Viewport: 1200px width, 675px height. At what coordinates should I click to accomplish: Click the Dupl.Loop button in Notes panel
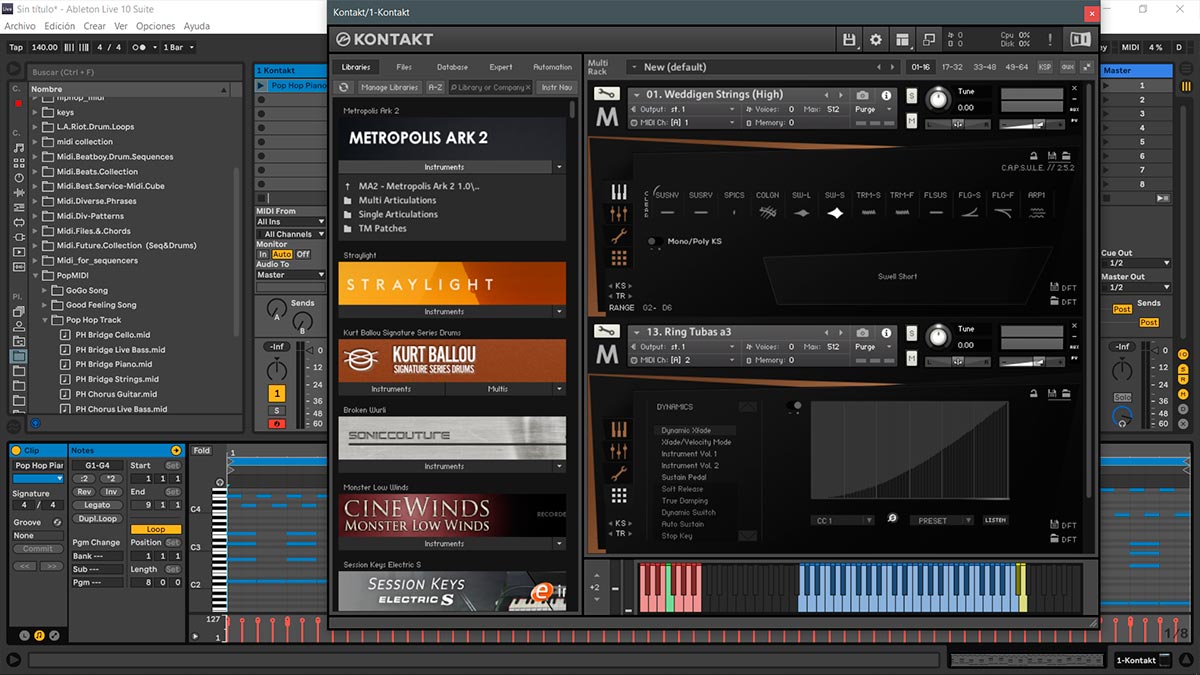point(97,518)
